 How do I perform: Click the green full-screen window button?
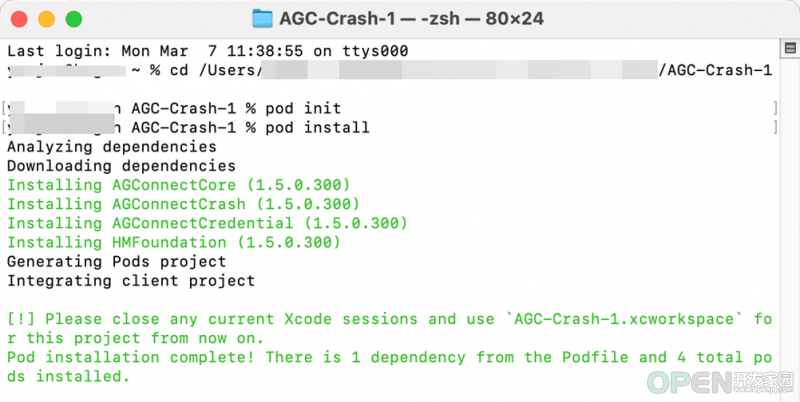(x=74, y=19)
